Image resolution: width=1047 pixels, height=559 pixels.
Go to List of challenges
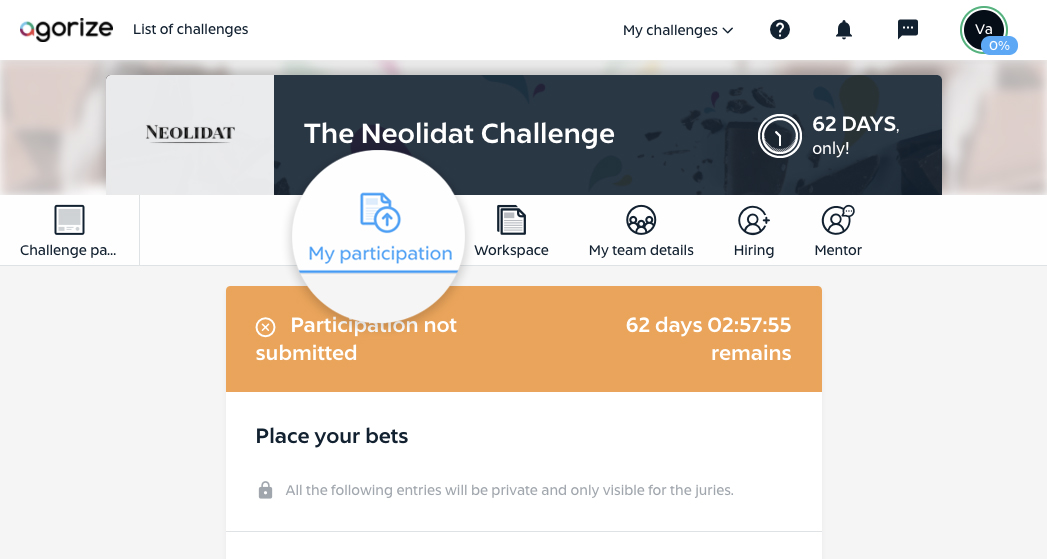(190, 29)
